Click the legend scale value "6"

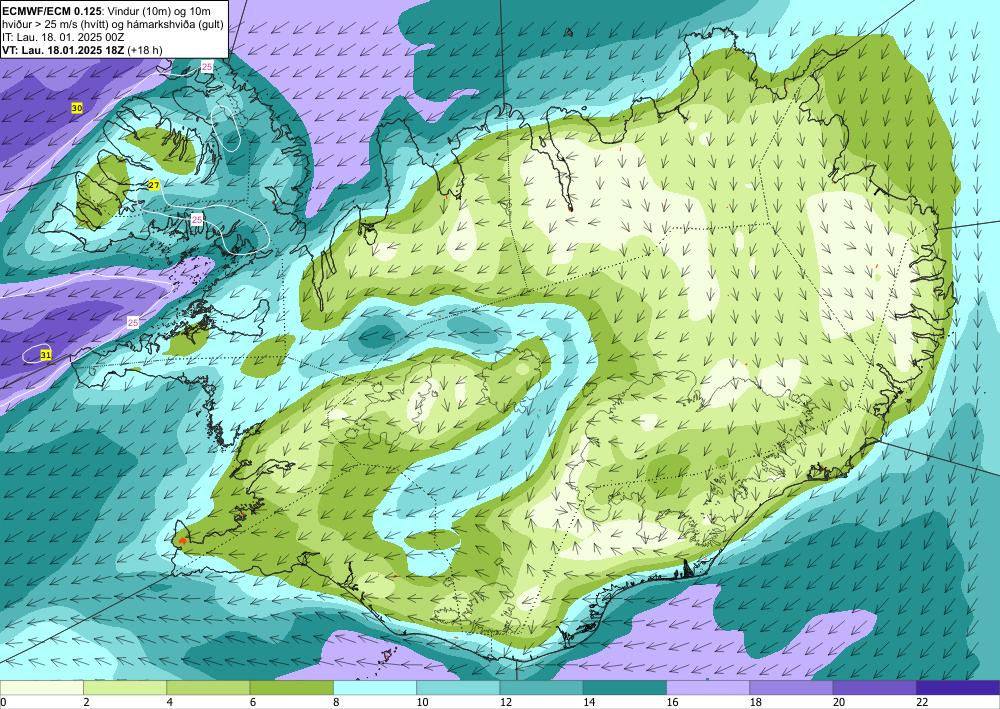(x=253, y=702)
